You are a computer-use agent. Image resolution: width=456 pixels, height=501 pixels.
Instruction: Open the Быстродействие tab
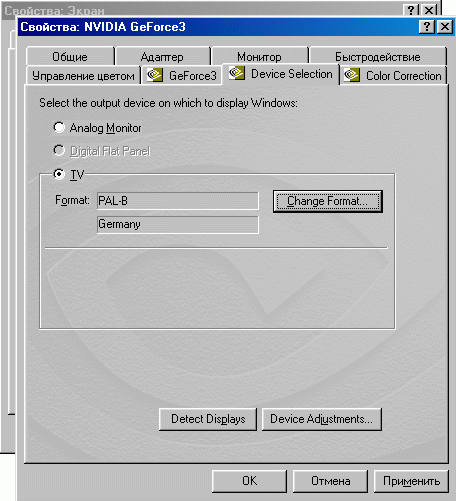coord(378,57)
